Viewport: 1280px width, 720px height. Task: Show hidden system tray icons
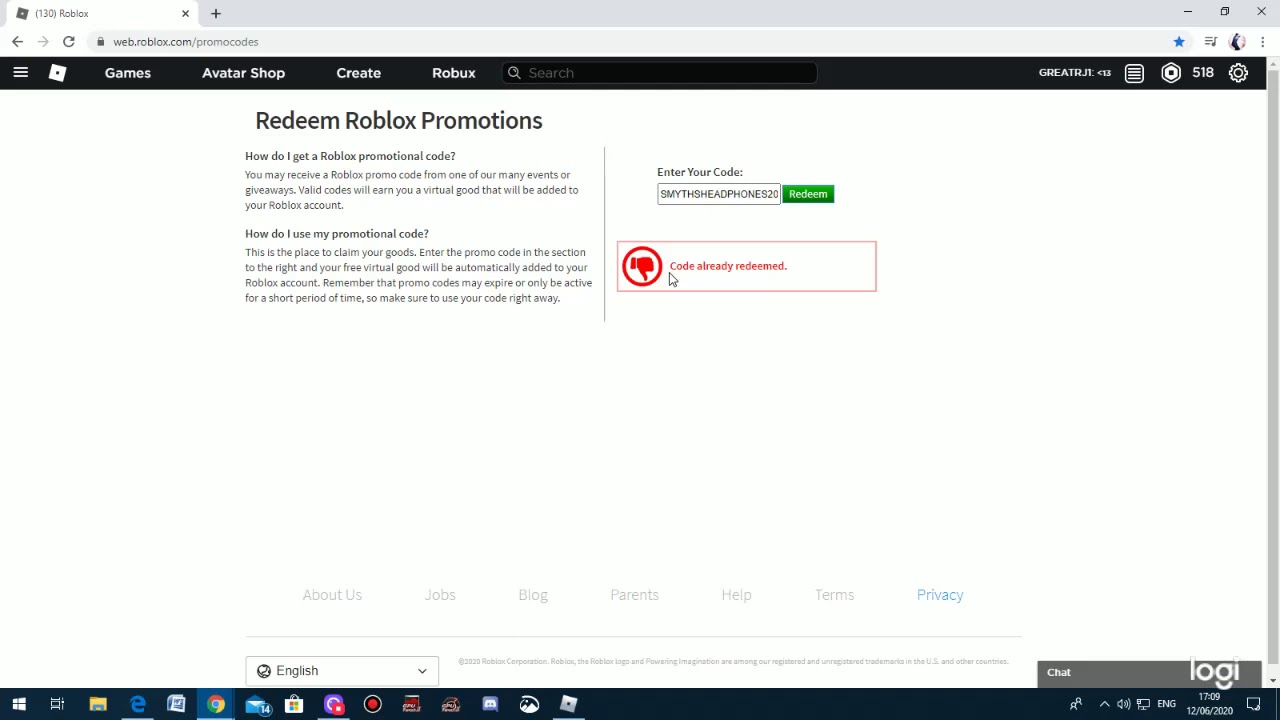coord(1104,704)
